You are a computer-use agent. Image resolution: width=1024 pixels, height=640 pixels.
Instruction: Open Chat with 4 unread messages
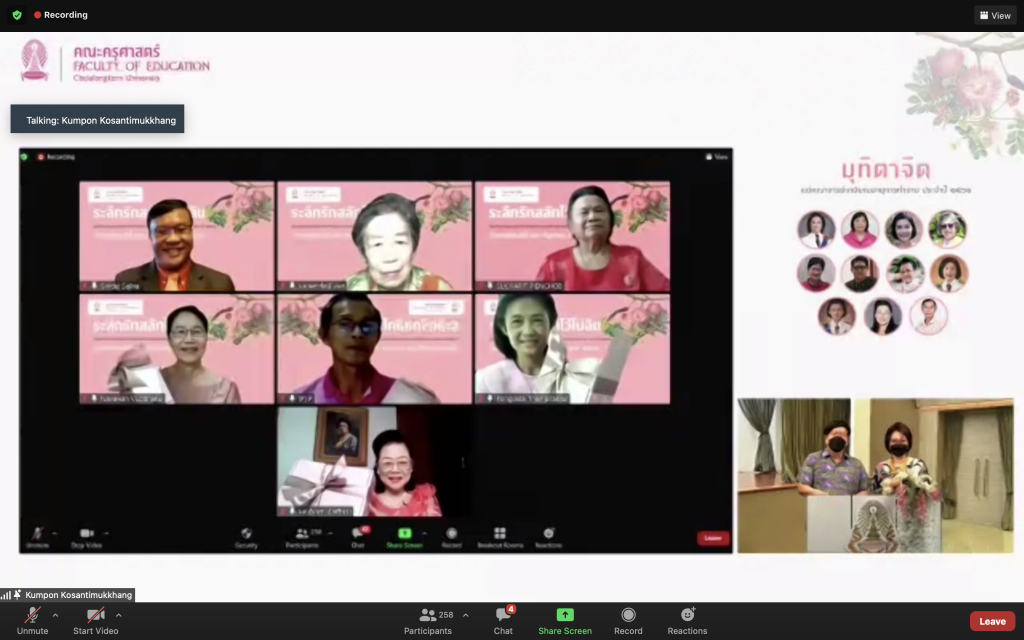(503, 620)
